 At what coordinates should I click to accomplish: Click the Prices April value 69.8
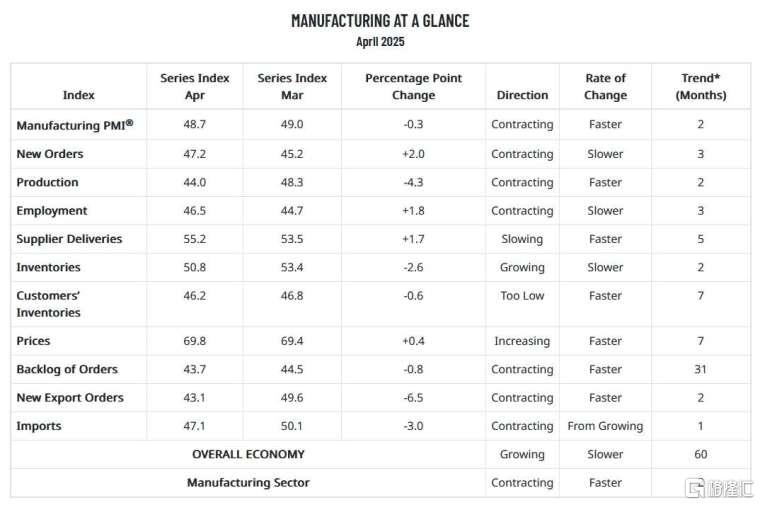click(x=195, y=341)
